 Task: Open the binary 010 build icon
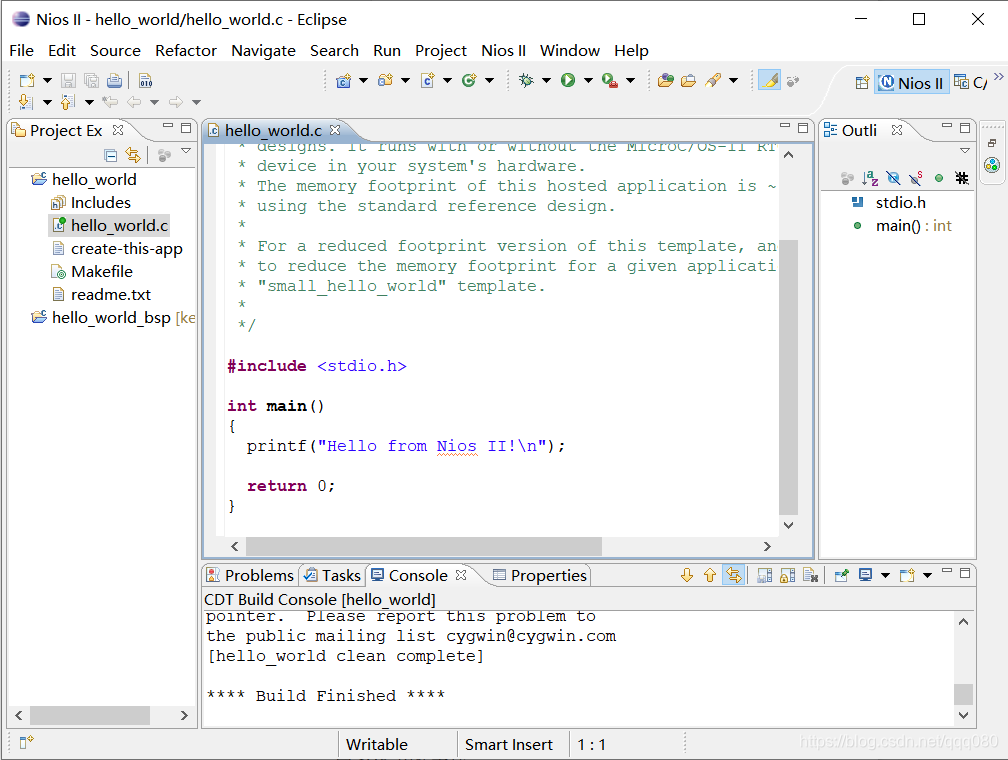coord(146,80)
